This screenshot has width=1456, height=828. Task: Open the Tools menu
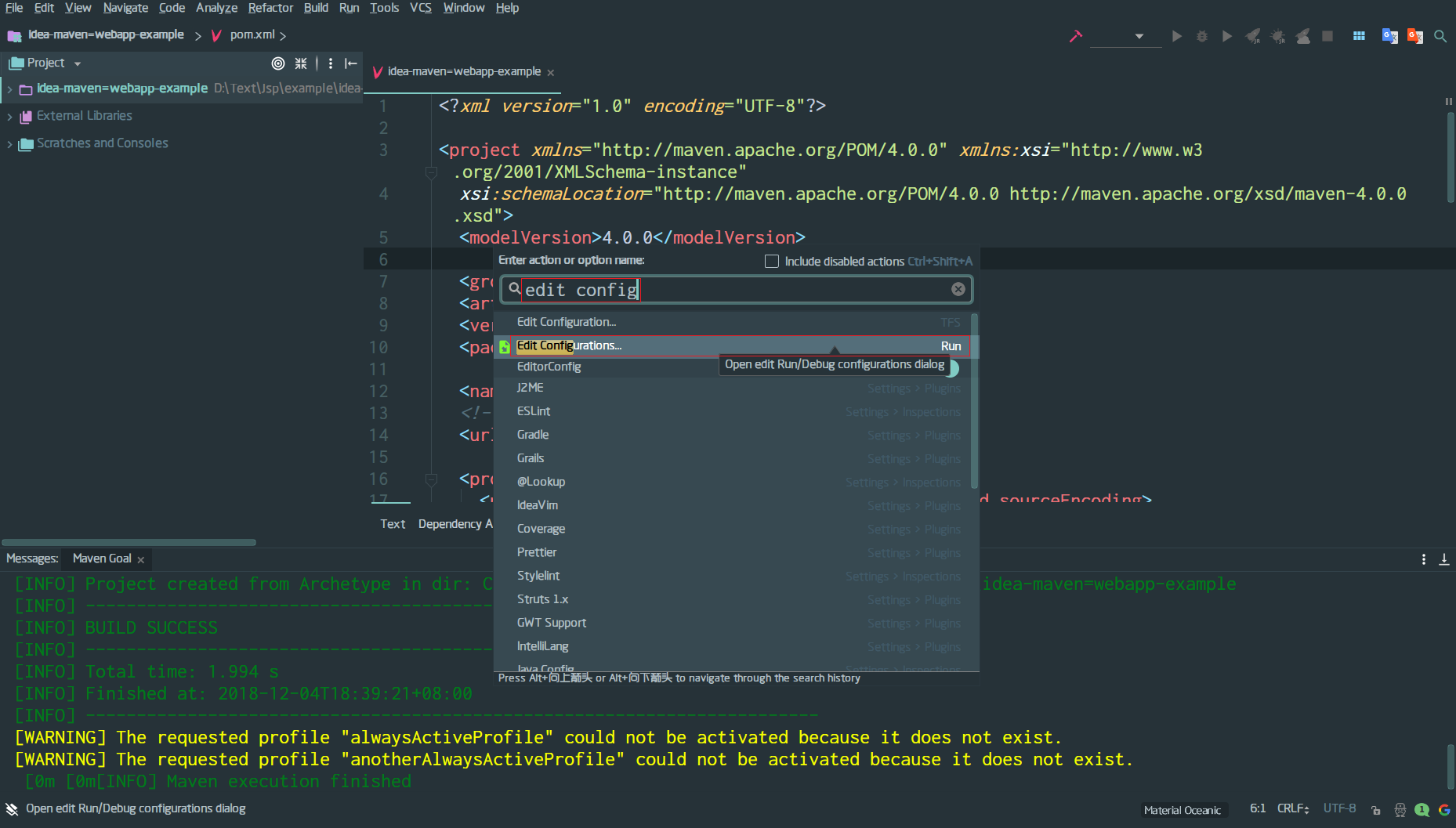[x=384, y=8]
